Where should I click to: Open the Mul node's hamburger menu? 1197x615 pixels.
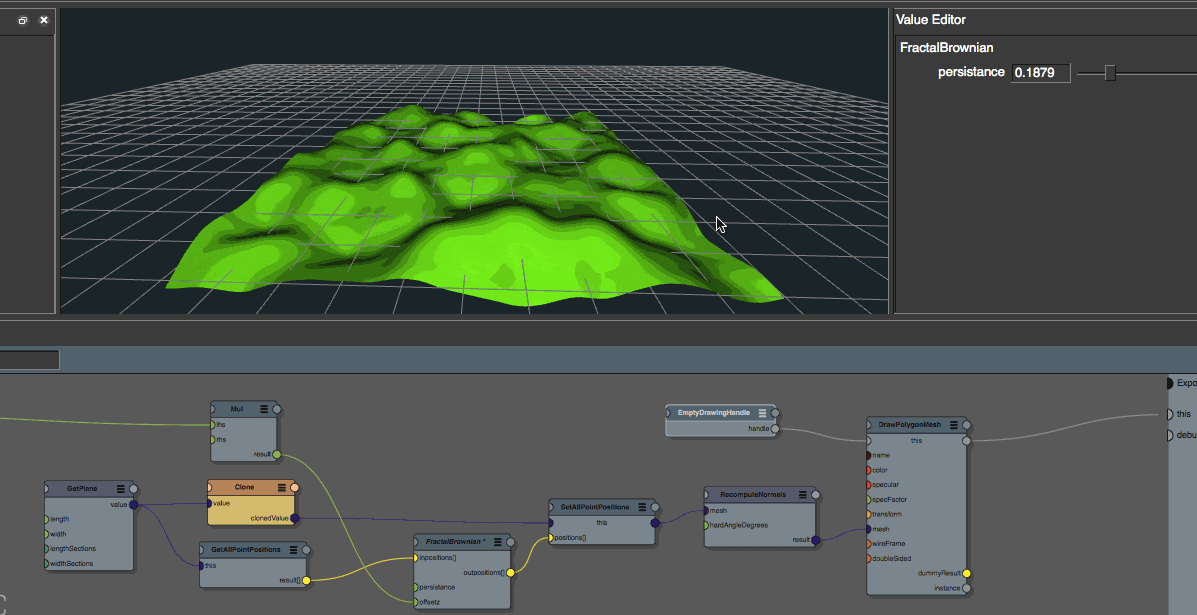coord(264,409)
